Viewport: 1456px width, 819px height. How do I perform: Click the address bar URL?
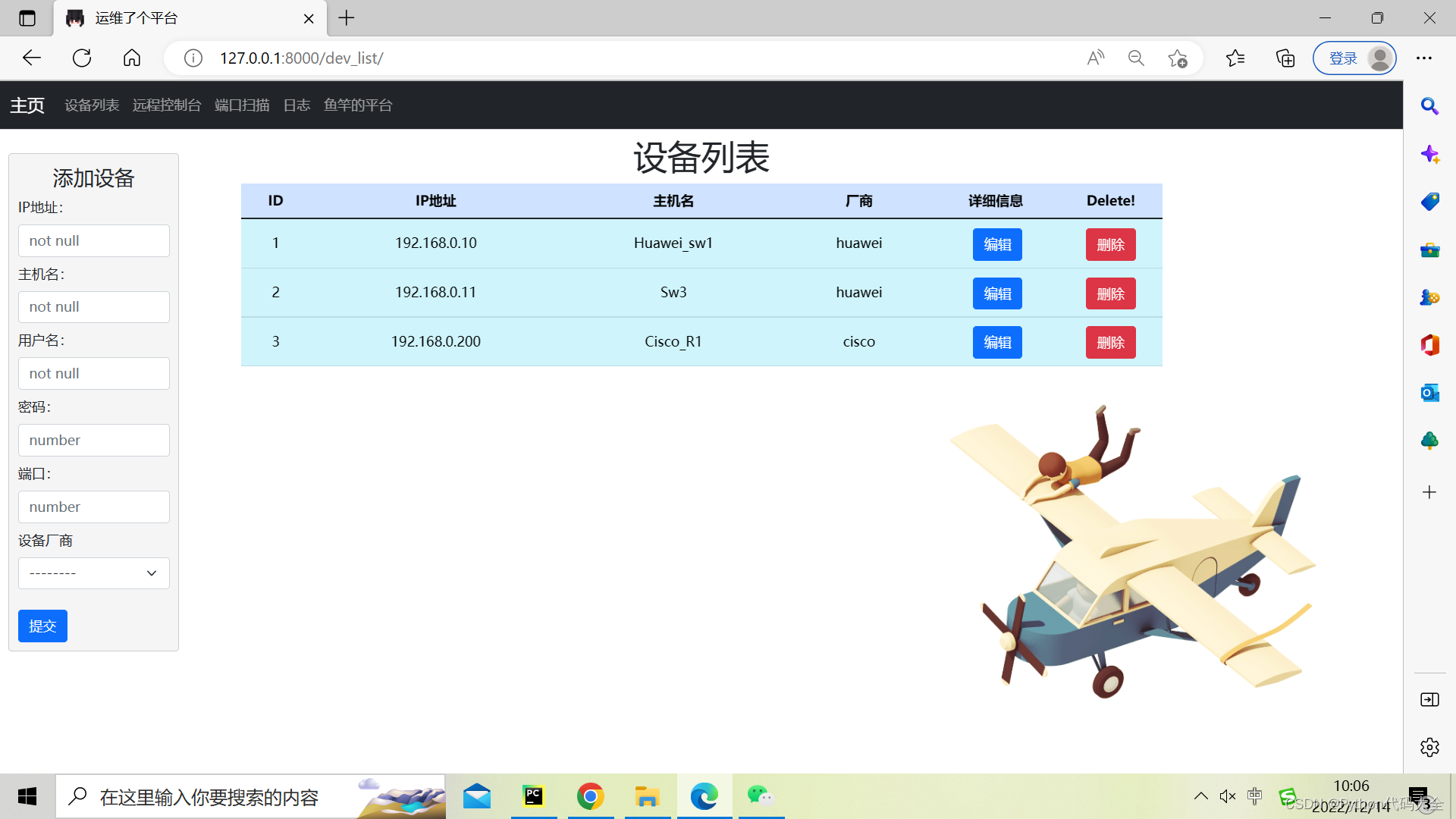pos(301,58)
